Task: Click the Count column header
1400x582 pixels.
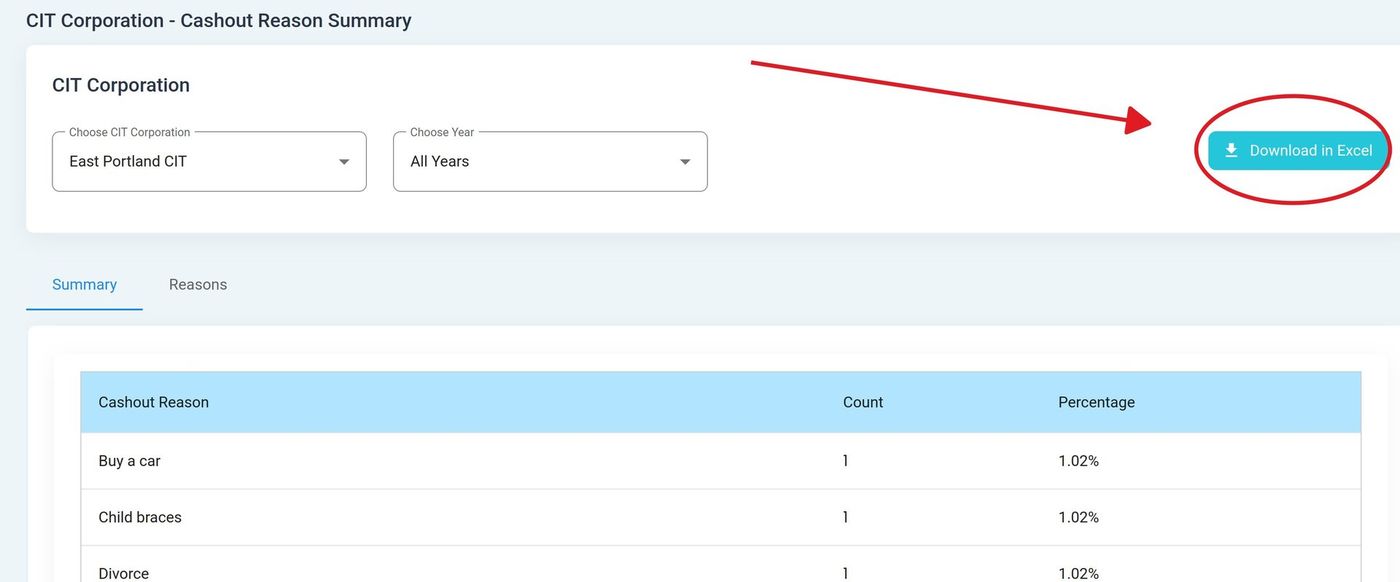Action: [x=862, y=402]
